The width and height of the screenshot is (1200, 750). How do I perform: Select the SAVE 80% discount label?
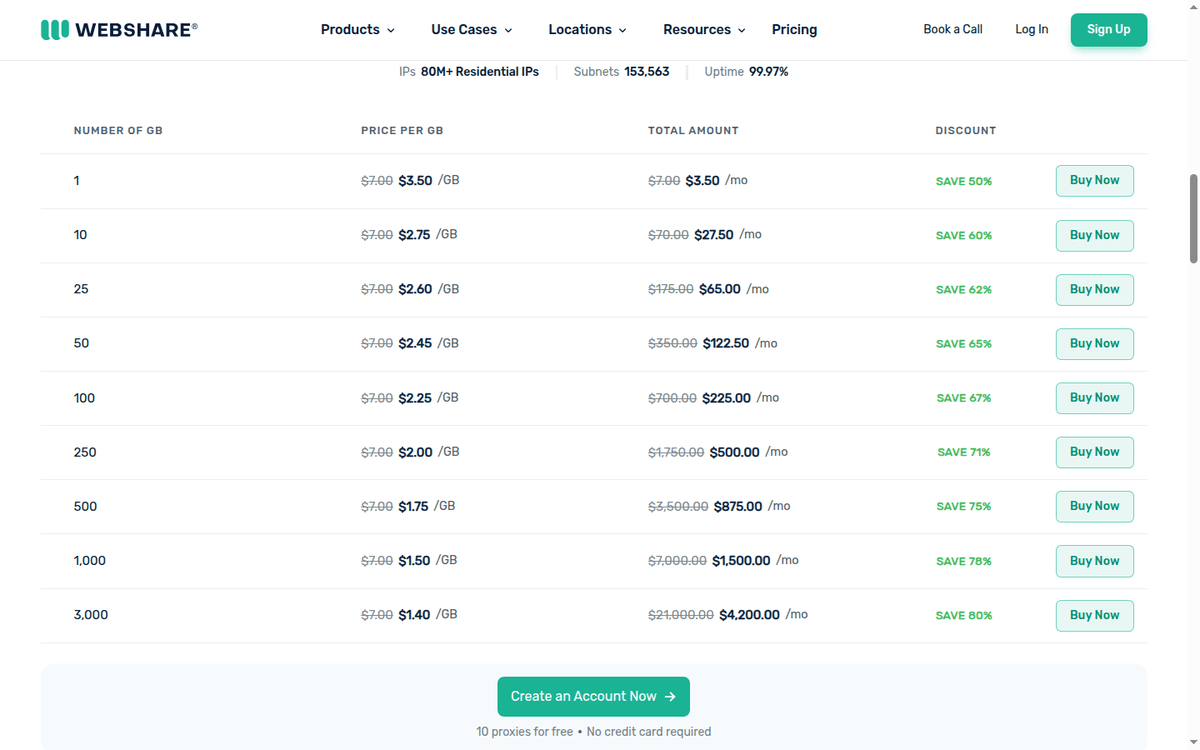(964, 615)
